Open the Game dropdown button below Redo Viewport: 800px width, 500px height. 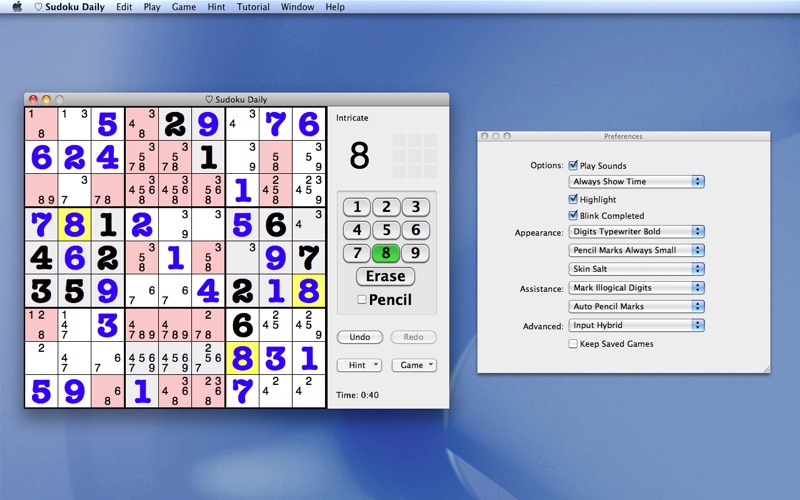pos(414,365)
